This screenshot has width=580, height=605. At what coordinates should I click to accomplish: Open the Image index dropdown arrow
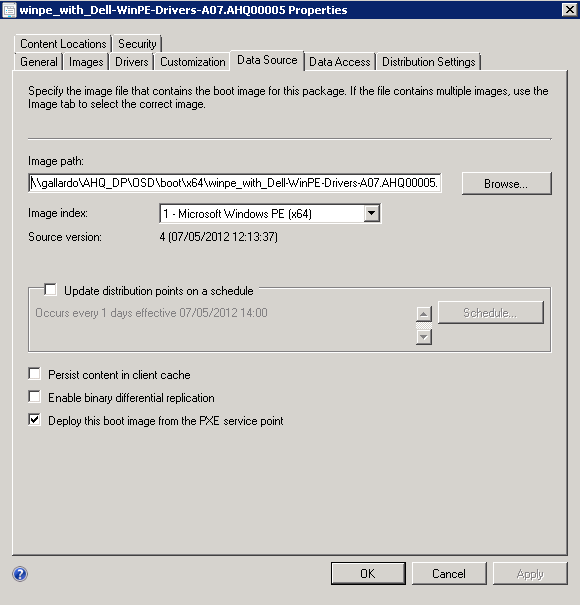pos(371,213)
